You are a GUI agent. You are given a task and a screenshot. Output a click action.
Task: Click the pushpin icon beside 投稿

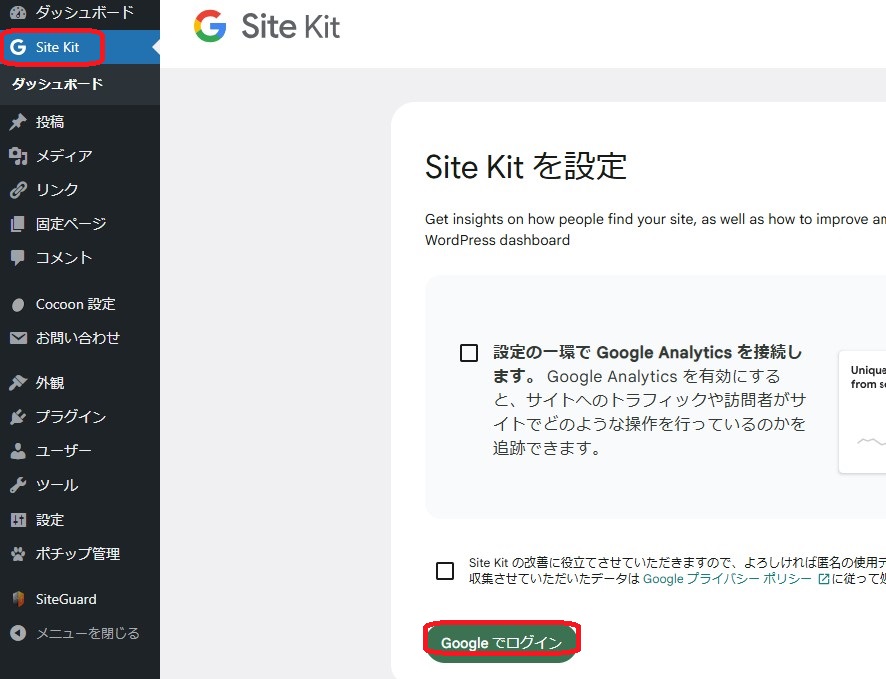coord(18,122)
